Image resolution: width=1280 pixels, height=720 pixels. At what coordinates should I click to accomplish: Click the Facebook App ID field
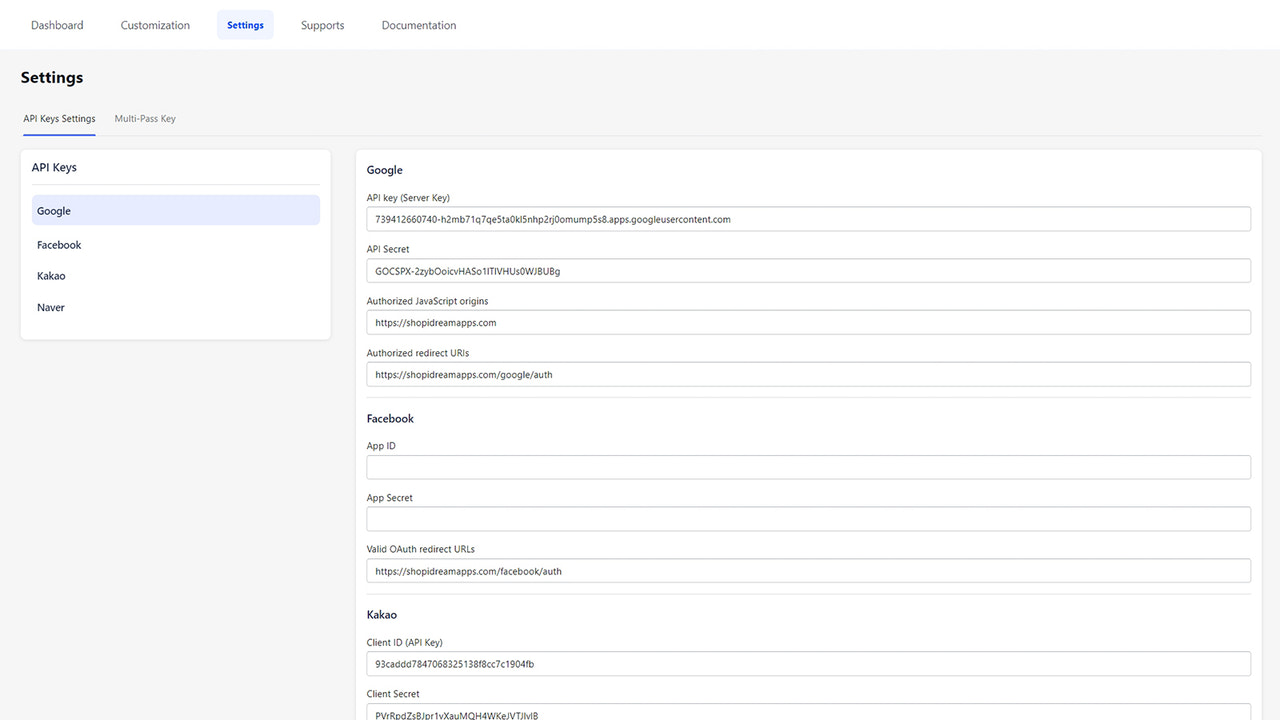pyautogui.click(x=808, y=466)
